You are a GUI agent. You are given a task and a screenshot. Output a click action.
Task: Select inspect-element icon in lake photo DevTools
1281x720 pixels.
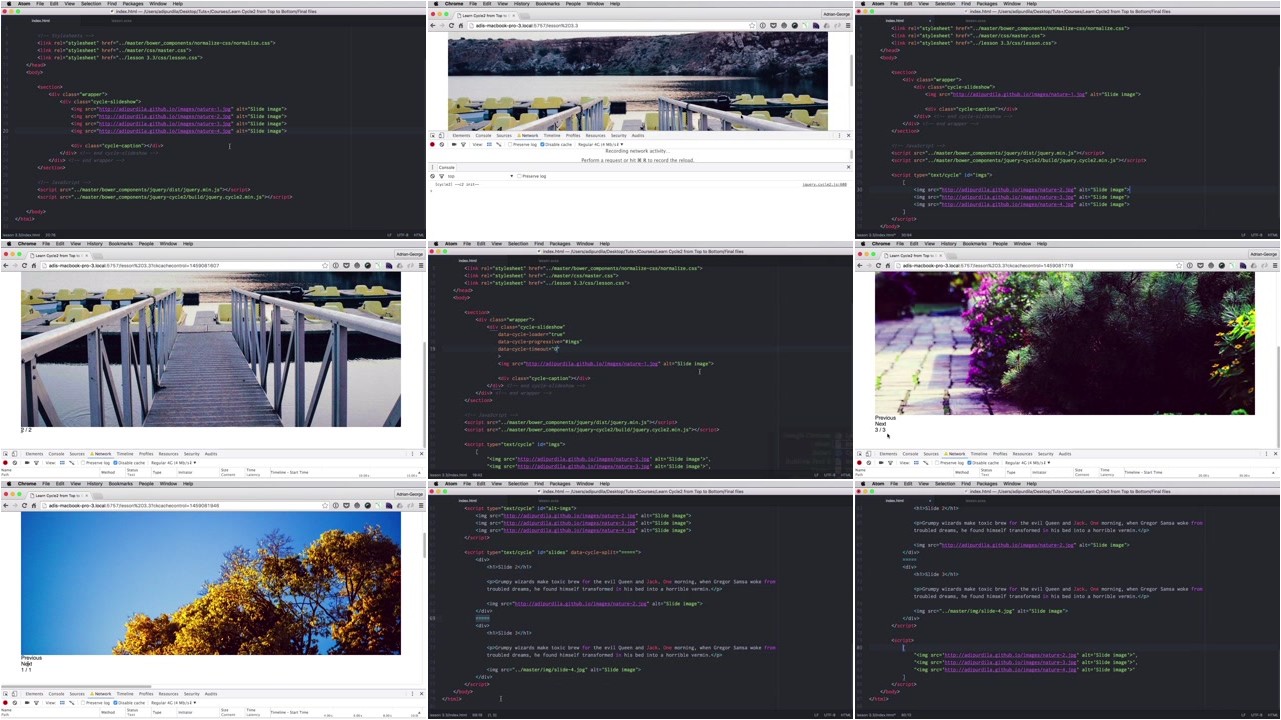(432, 135)
